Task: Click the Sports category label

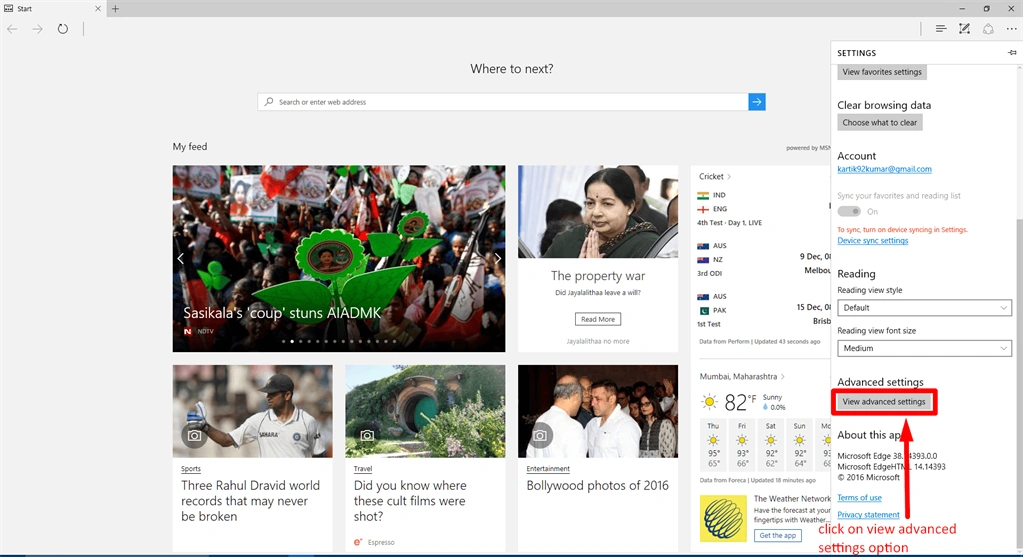Action: [x=191, y=469]
